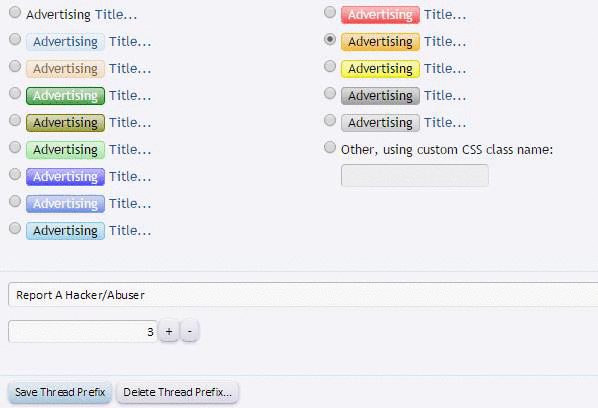Decrease display order with minus button

[190, 331]
